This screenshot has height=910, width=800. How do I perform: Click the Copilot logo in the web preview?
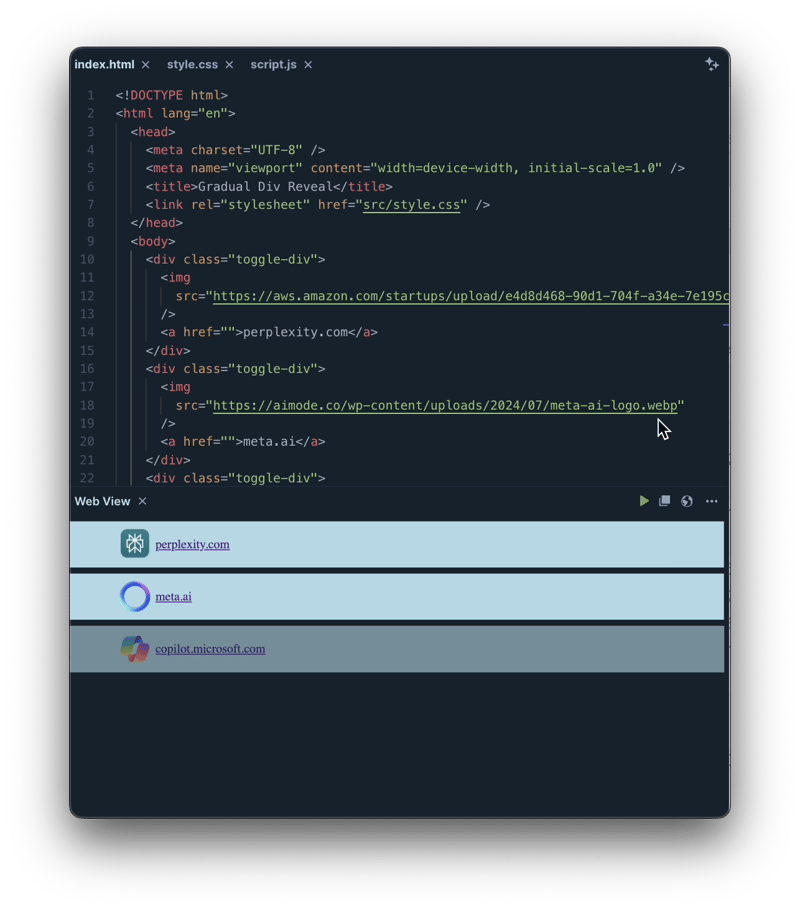(x=134, y=648)
